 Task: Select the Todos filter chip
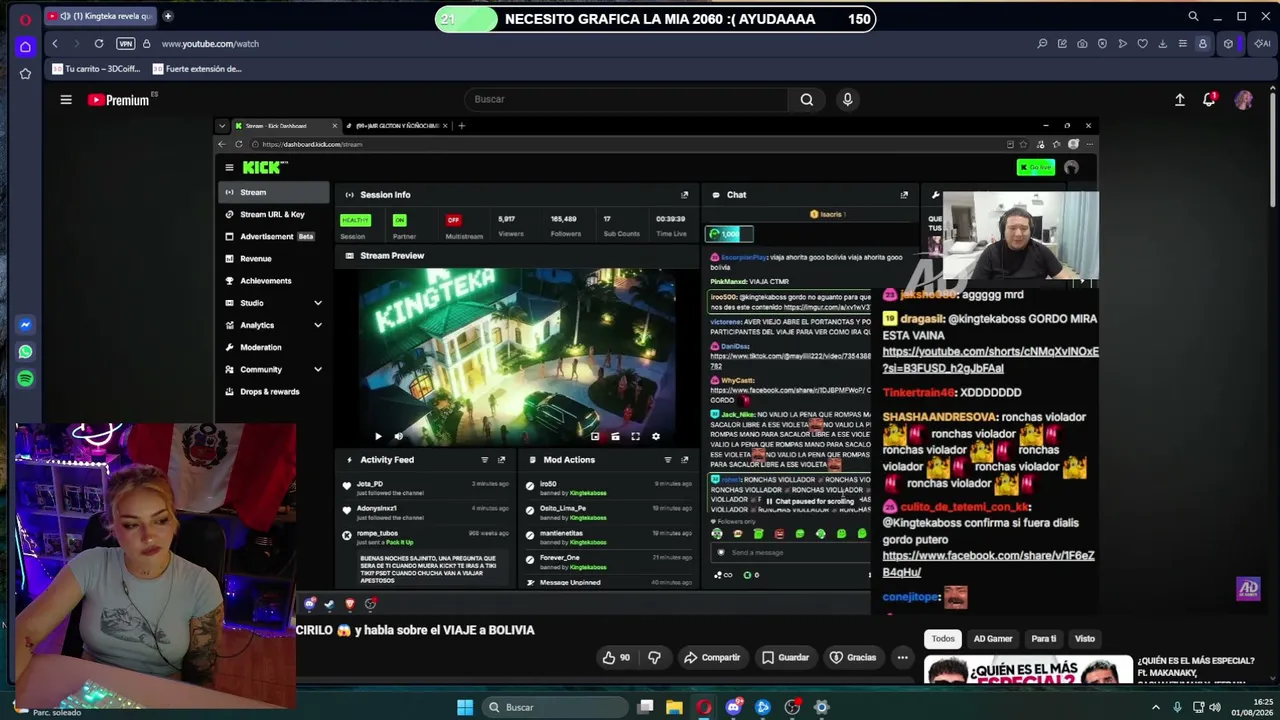coord(943,638)
